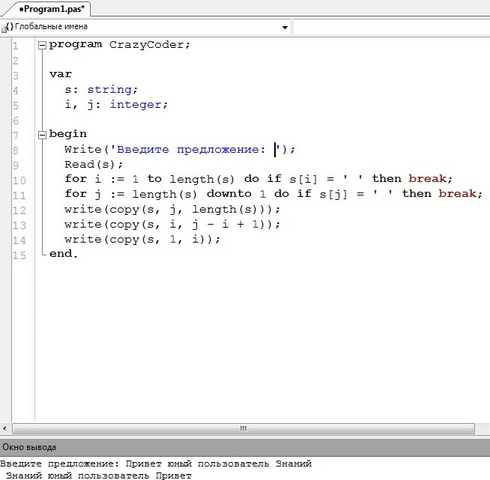The width and height of the screenshot is (490, 480).
Task: Switch to the Program1.pas tab
Action: pyautogui.click(x=51, y=9)
